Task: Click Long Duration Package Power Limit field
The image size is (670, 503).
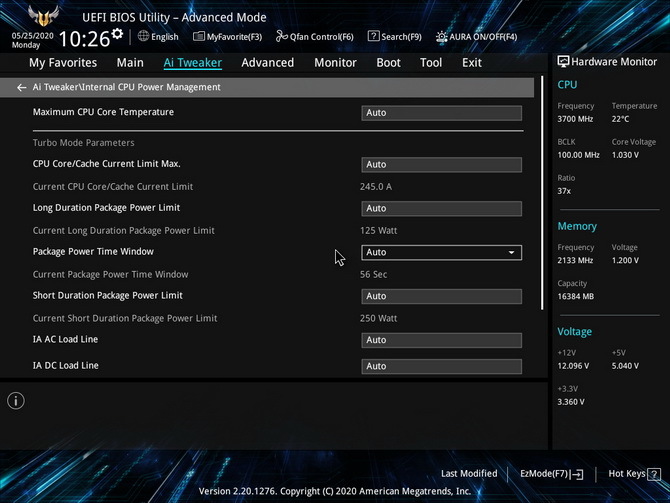Action: pyautogui.click(x=441, y=209)
